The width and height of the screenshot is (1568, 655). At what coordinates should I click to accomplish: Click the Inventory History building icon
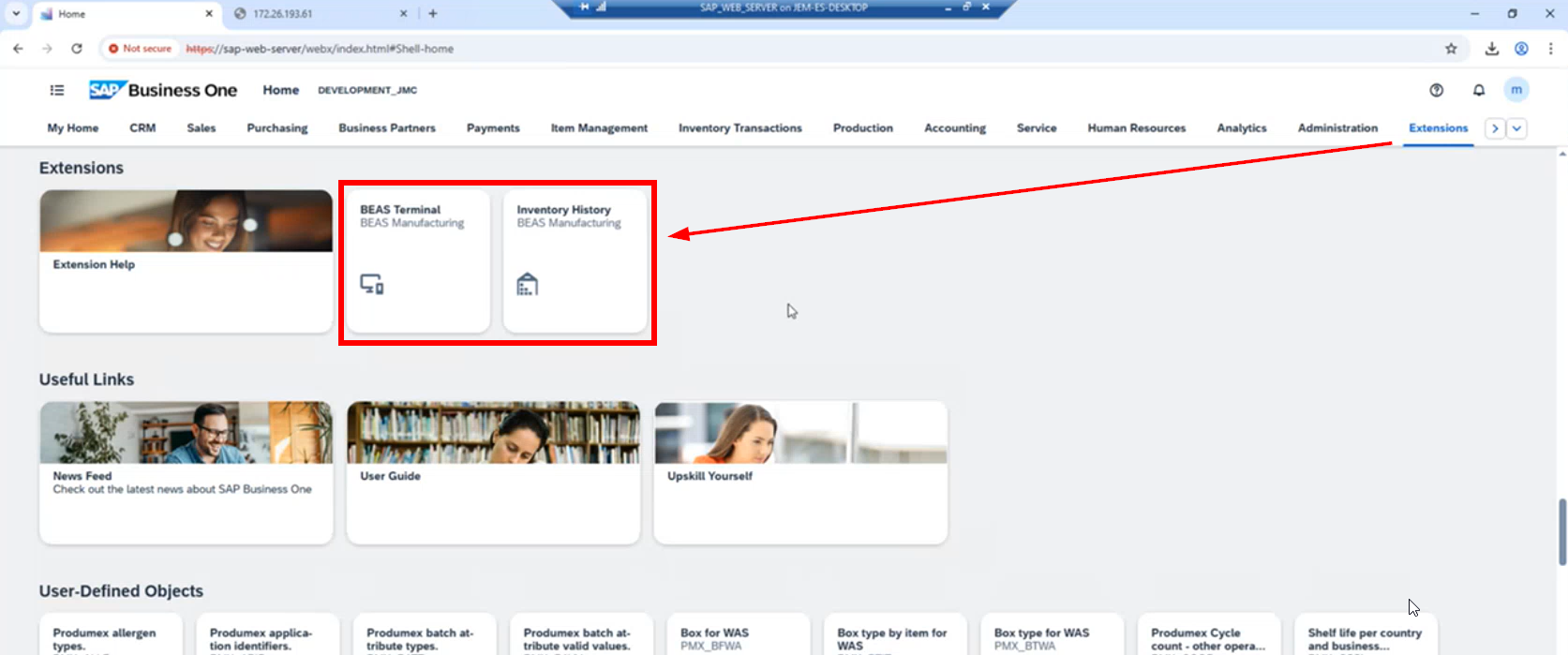[x=528, y=284]
